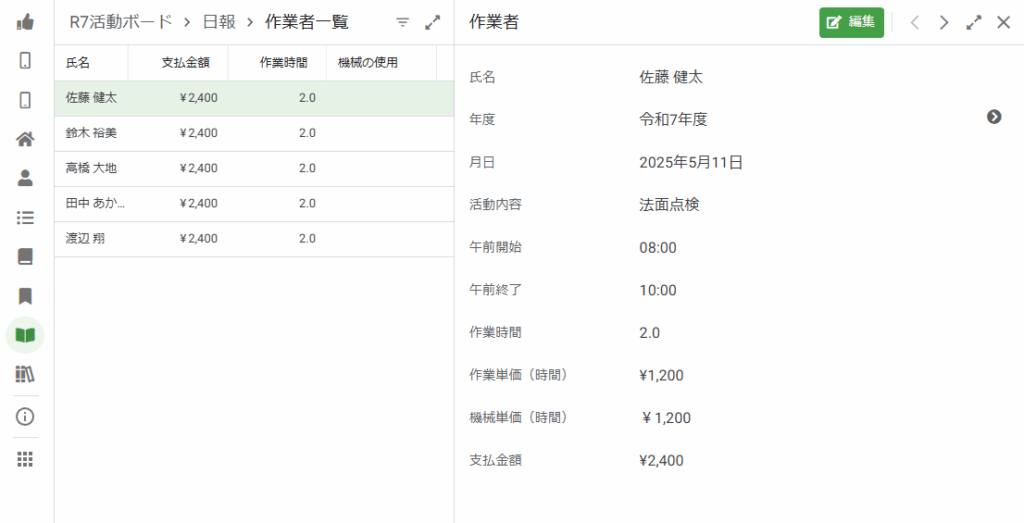Open the bookshelf icon in sidebar
Screen dimensions: 1024x523
click(x=25, y=374)
